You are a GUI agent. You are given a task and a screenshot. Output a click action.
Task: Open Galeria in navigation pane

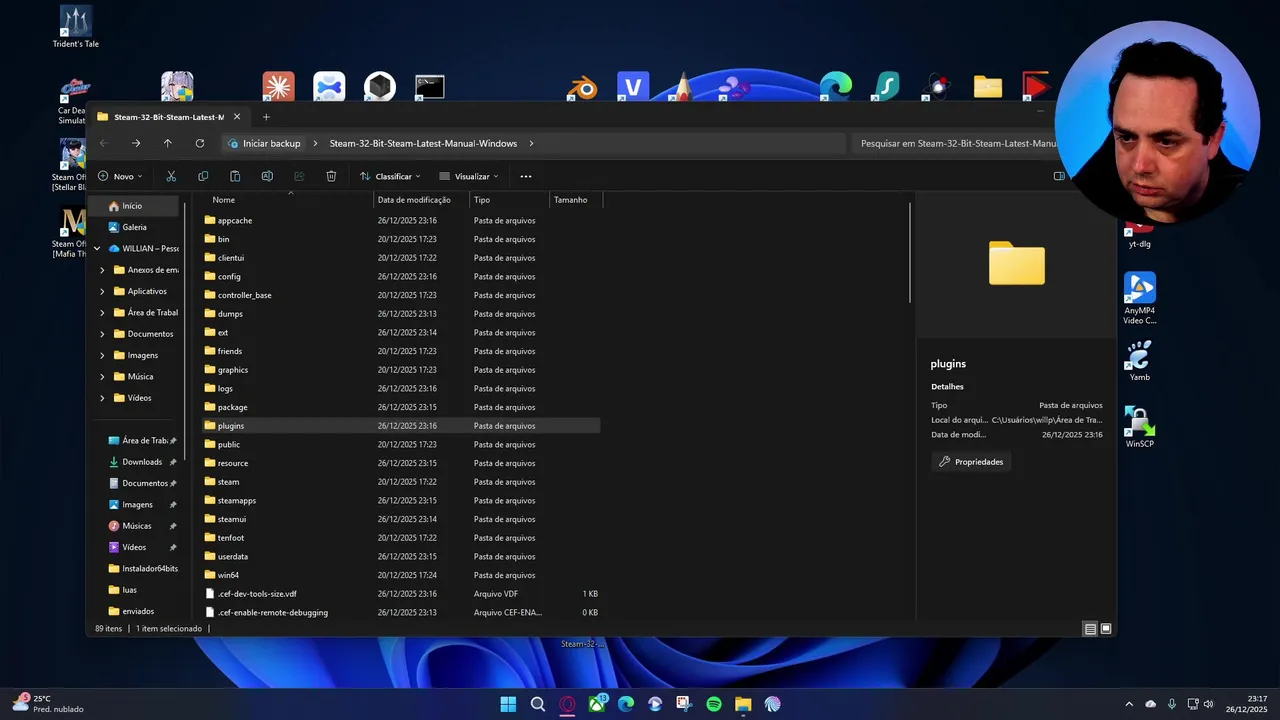point(133,227)
